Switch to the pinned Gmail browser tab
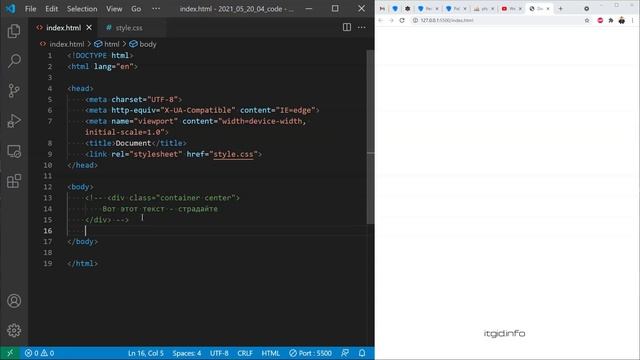This screenshot has width=640, height=360. (x=382, y=9)
